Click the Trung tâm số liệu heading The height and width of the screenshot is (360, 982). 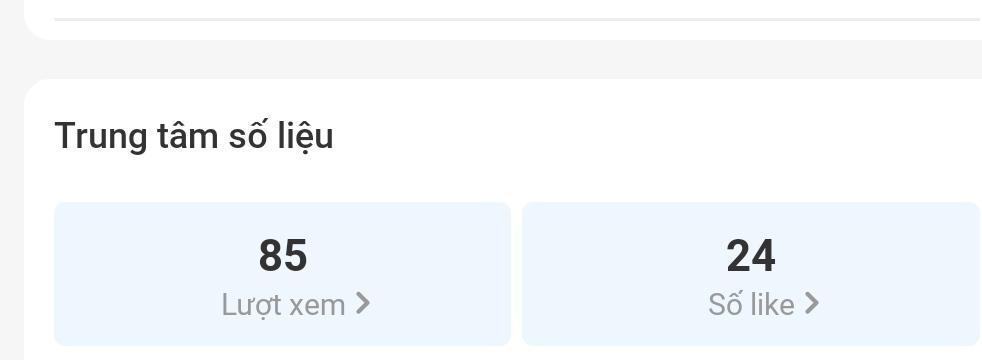[194, 136]
